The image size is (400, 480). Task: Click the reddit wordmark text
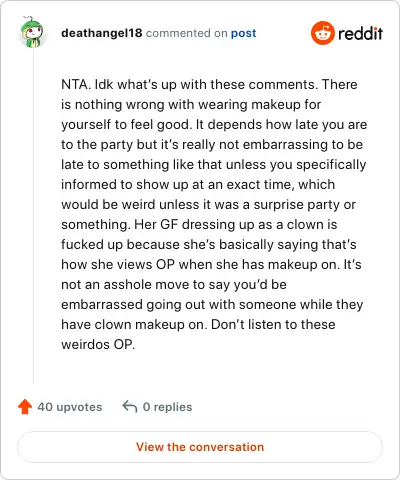pyautogui.click(x=360, y=33)
